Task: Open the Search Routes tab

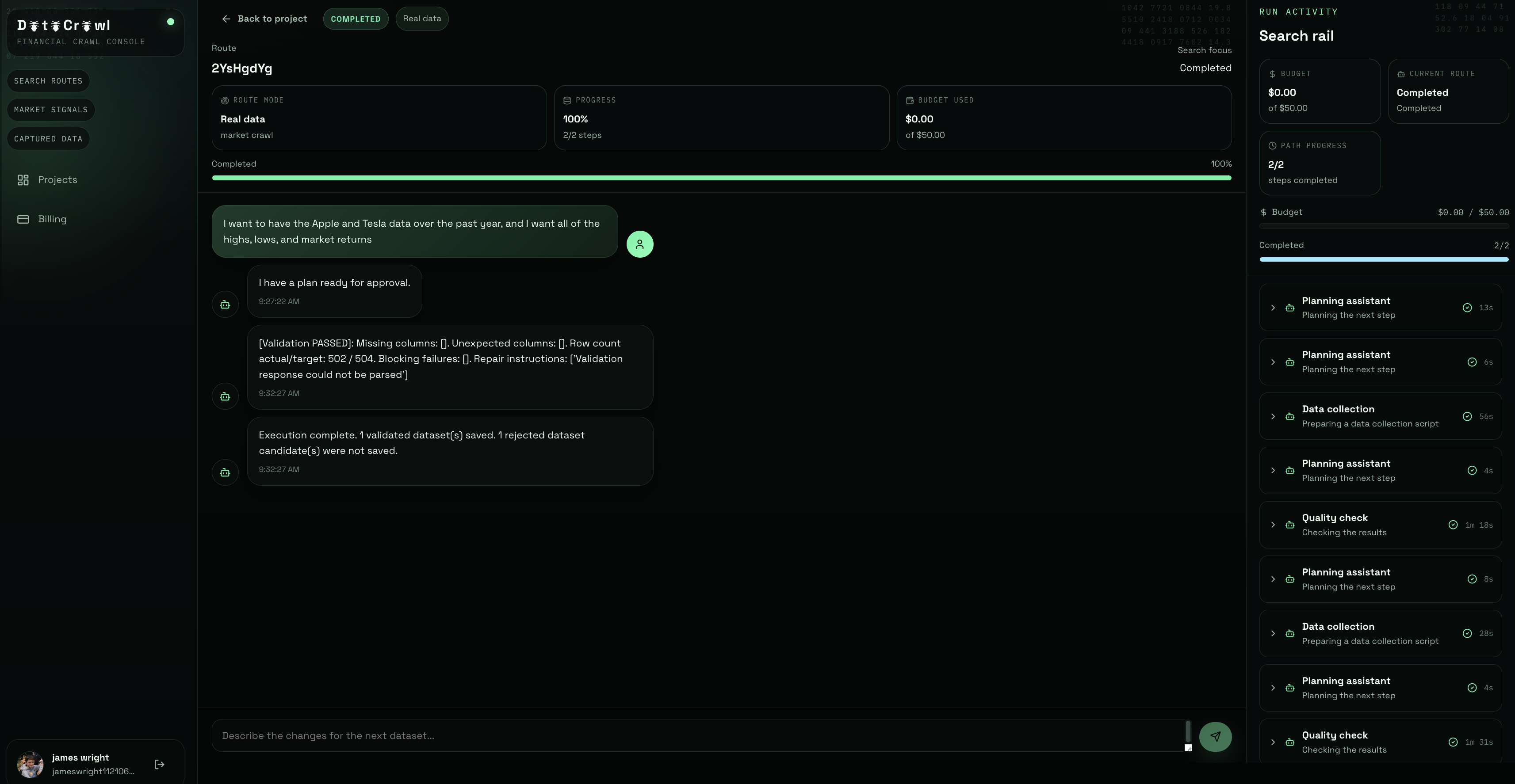Action: pos(48,81)
